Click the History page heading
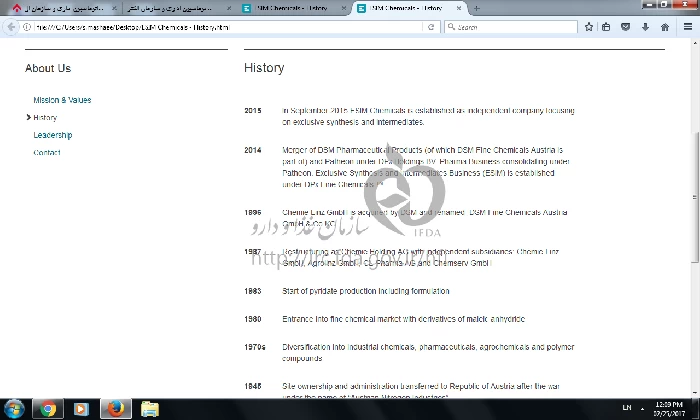Viewport: 700px width, 420px height. pyautogui.click(x=264, y=68)
